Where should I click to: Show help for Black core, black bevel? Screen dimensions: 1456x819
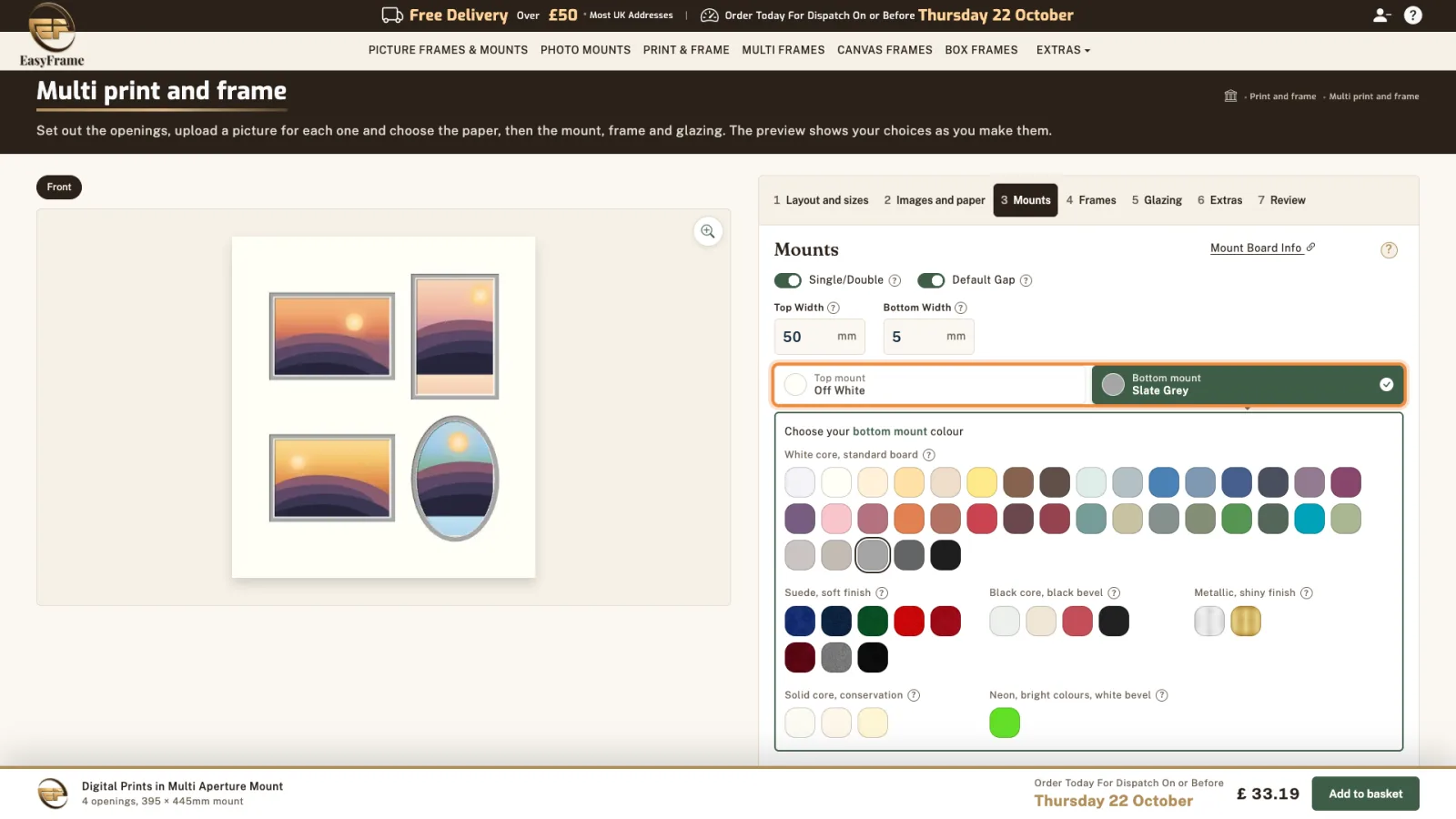[x=1114, y=593]
